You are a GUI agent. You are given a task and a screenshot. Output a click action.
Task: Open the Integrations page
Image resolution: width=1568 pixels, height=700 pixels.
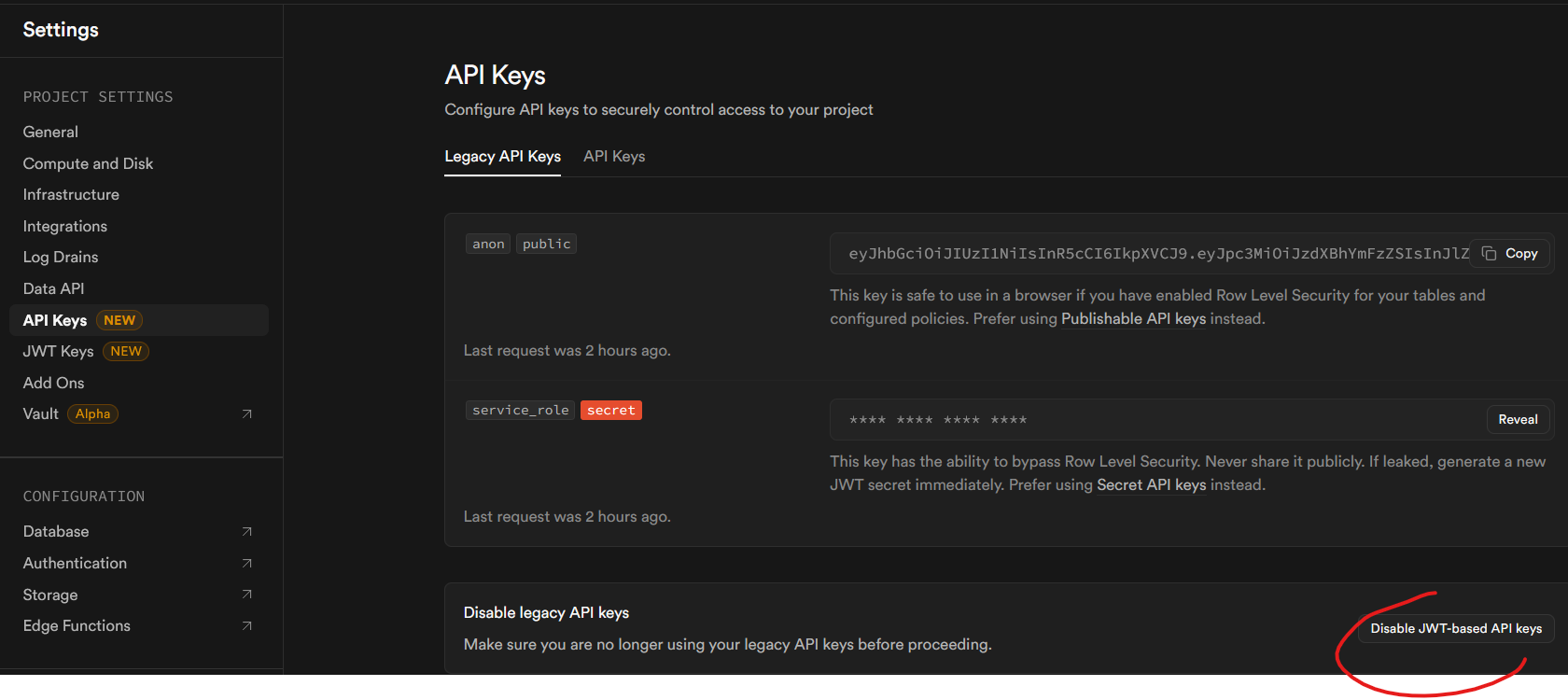pyautogui.click(x=65, y=226)
